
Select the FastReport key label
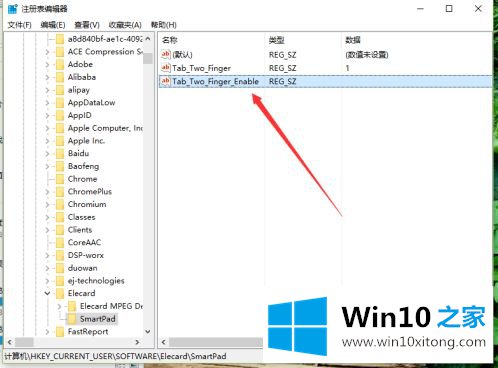coord(88,332)
